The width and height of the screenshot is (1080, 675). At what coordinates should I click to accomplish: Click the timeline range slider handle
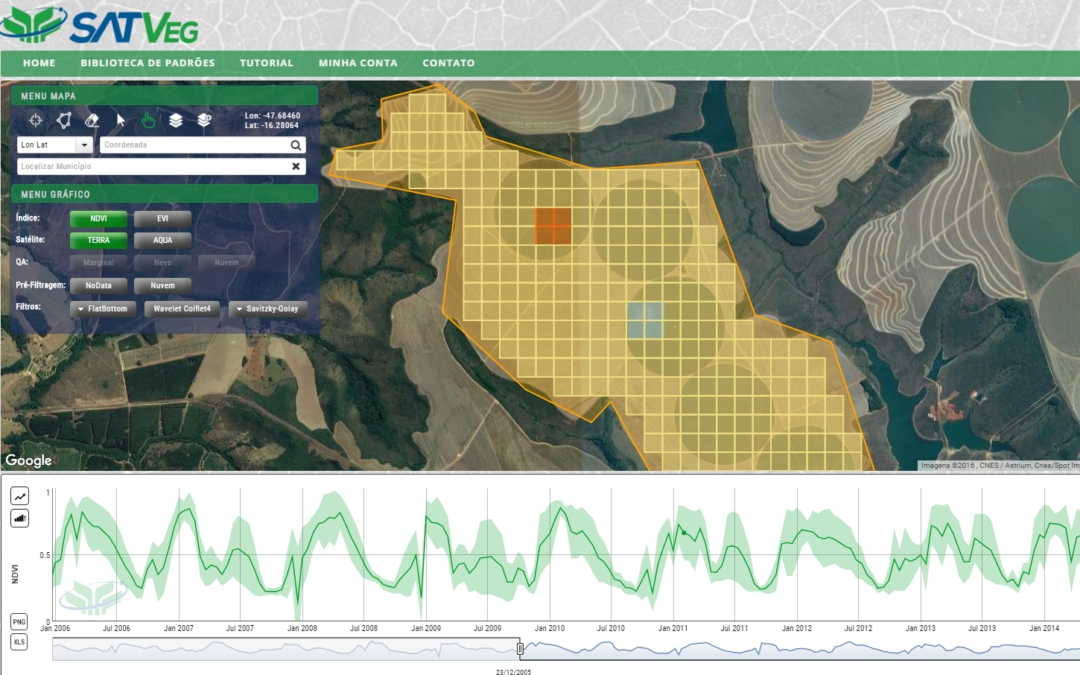(520, 649)
